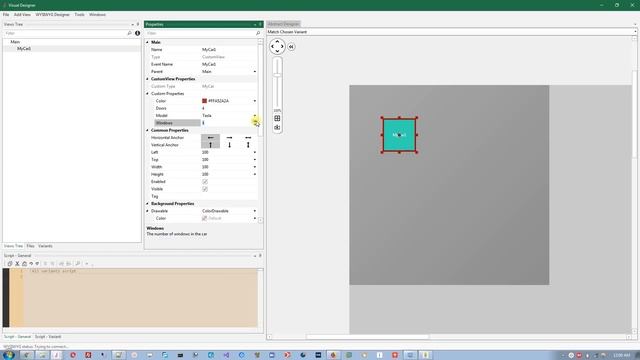Image resolution: width=640 pixels, height=360 pixels.
Task: Click the designer horizontal scrollbar
Action: point(367,337)
